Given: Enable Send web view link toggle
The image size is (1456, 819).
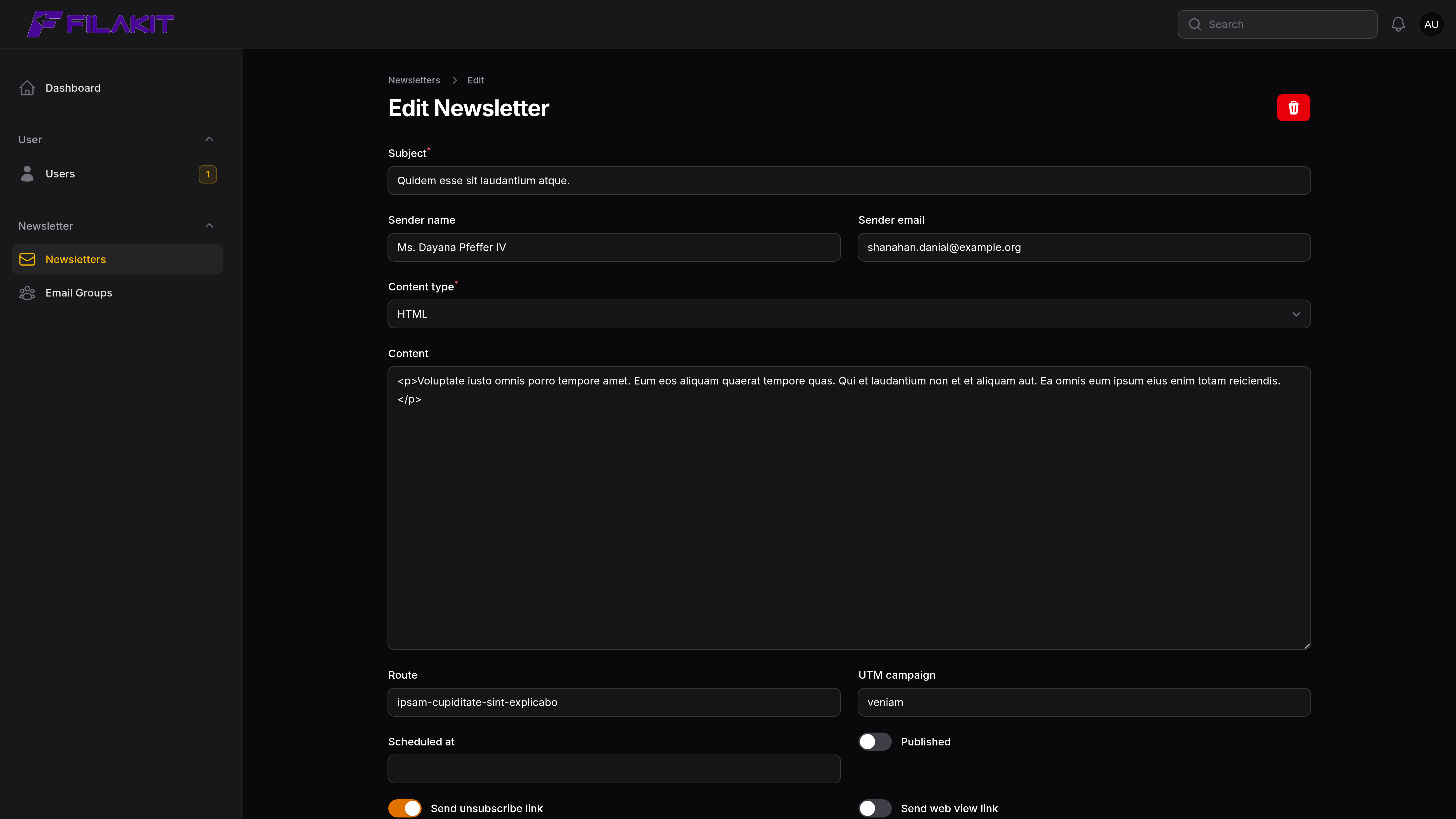Looking at the screenshot, I should coord(874,808).
